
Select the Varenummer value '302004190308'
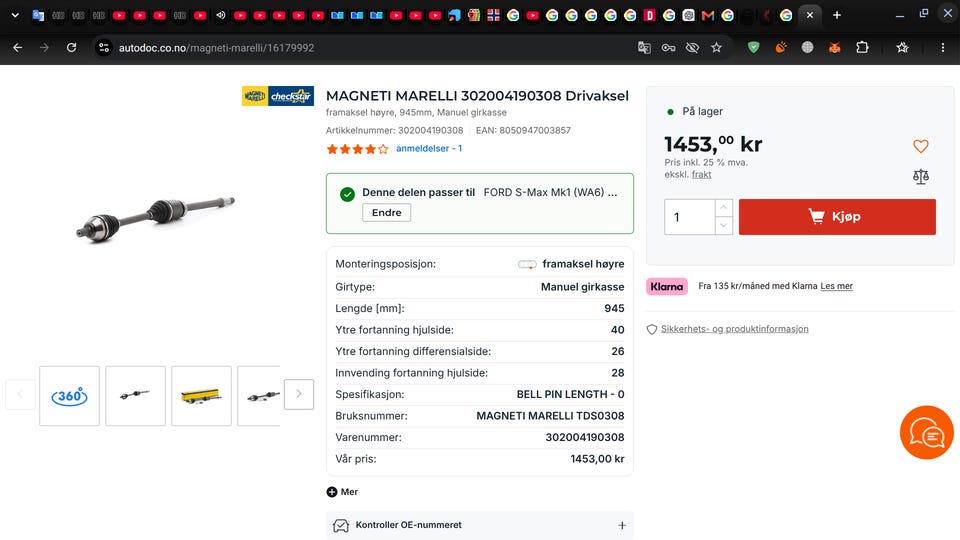(585, 437)
